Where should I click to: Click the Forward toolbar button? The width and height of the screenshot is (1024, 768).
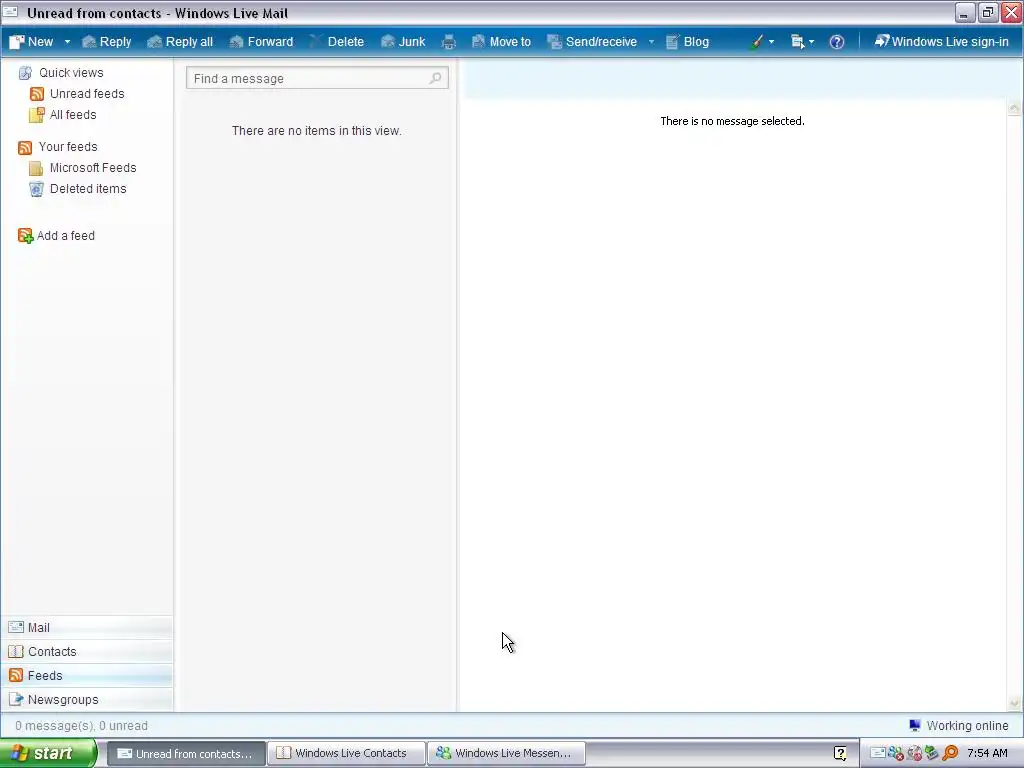[x=261, y=42]
